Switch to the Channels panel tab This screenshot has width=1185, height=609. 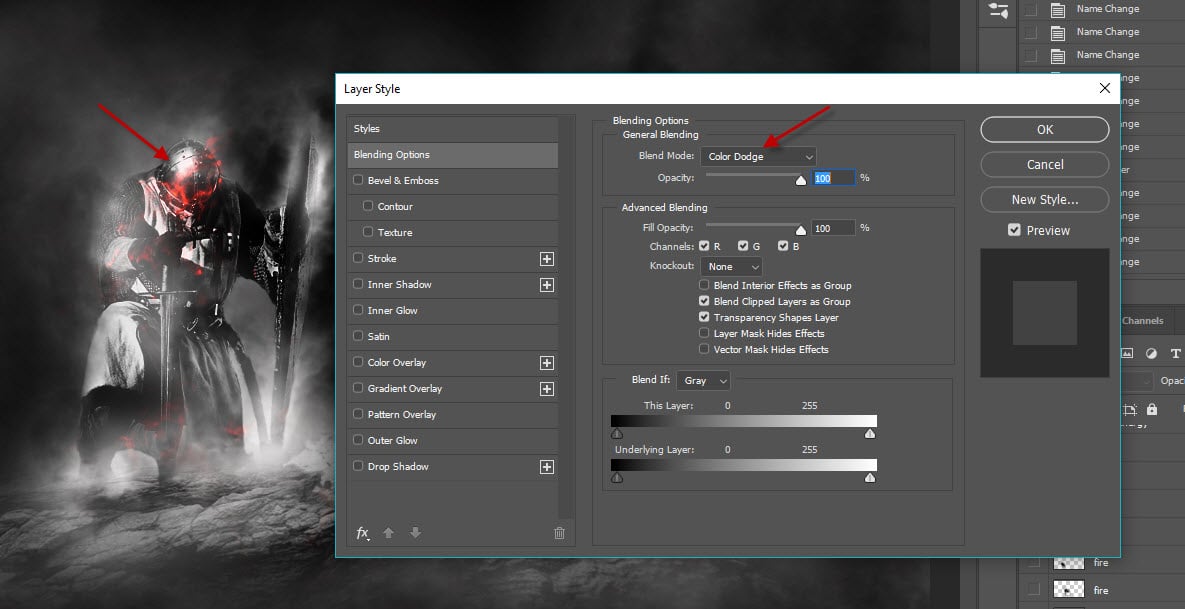(x=1142, y=321)
